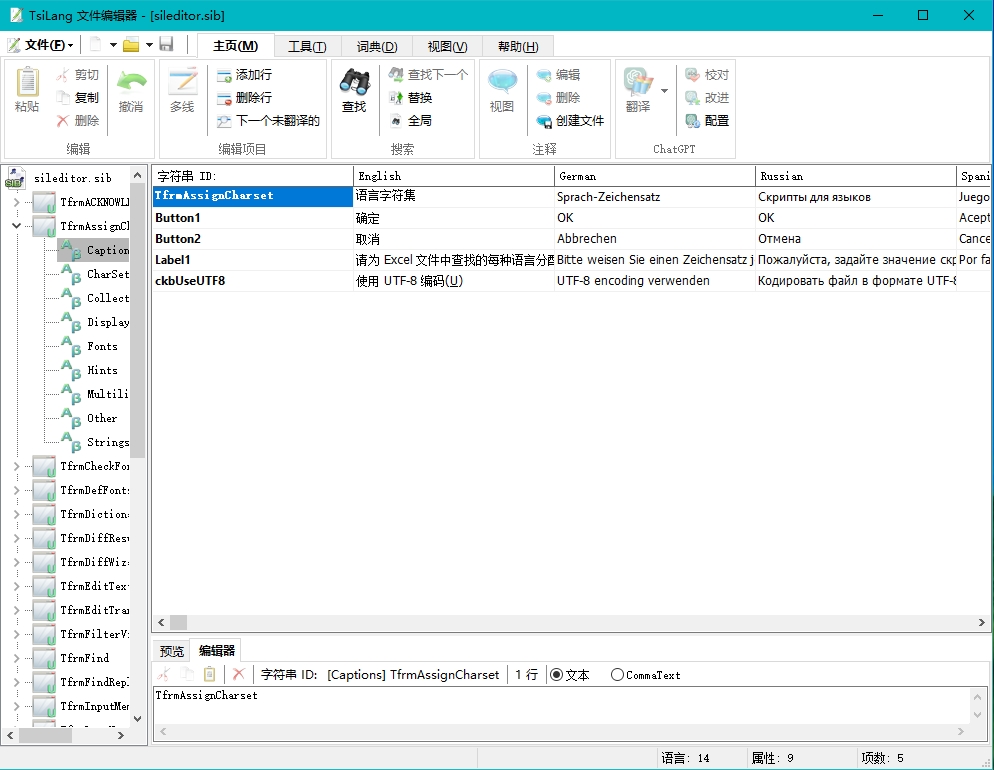Click the Paste (粘贴) clipboard icon
Viewport: 994px width, 770px height.
[27, 82]
